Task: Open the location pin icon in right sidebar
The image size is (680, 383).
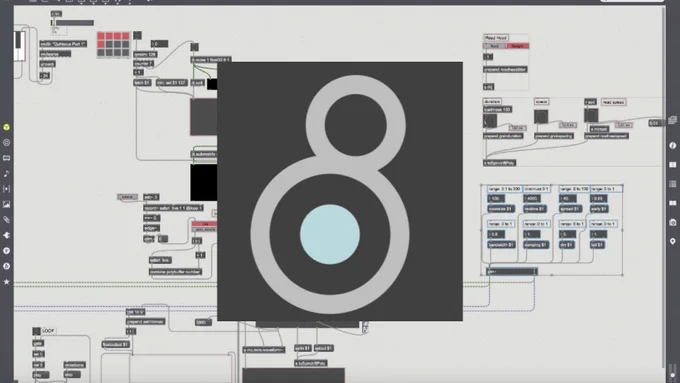Action: click(x=673, y=241)
